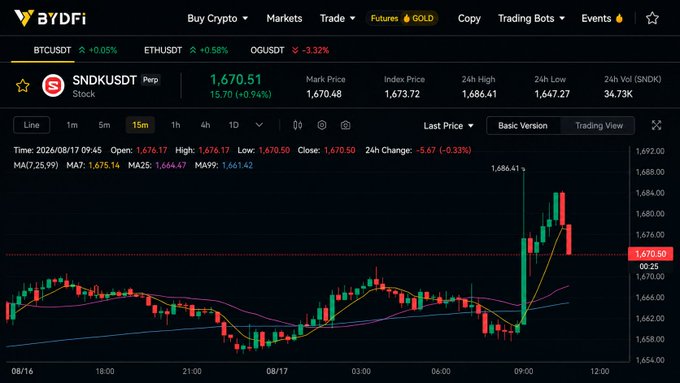Click the SNDKUSDT pair name
The height and width of the screenshot is (383, 680).
[x=105, y=80]
